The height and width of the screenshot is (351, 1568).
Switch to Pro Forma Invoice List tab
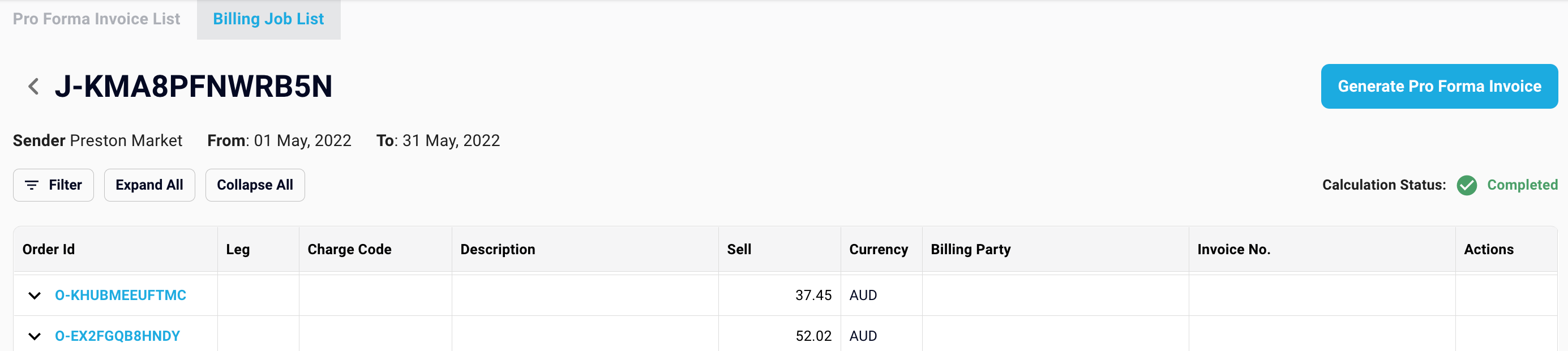96,19
